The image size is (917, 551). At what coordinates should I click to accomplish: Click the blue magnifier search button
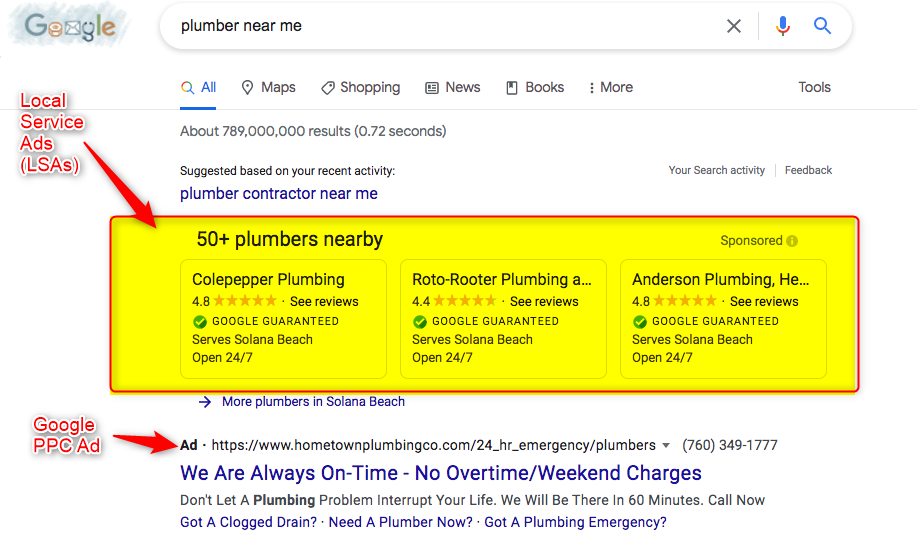point(822,26)
